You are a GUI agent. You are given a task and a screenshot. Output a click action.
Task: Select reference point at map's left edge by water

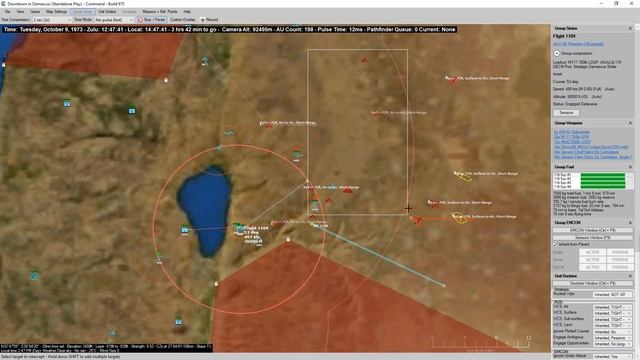4,64
